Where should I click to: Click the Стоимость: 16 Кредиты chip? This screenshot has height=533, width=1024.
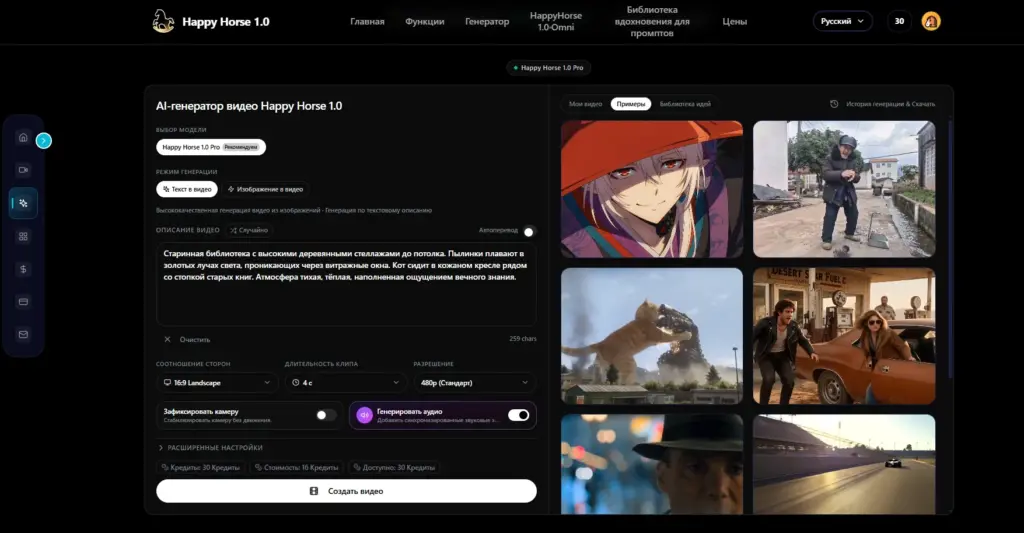(296, 467)
